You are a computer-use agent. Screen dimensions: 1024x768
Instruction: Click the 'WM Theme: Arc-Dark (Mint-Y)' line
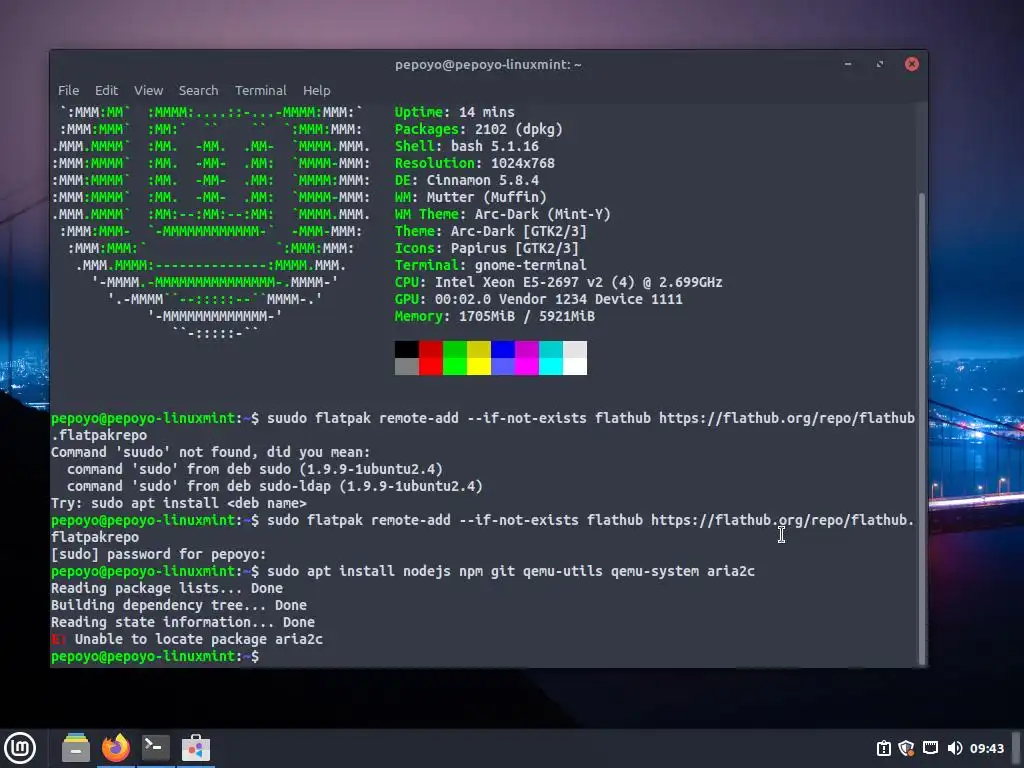click(503, 214)
